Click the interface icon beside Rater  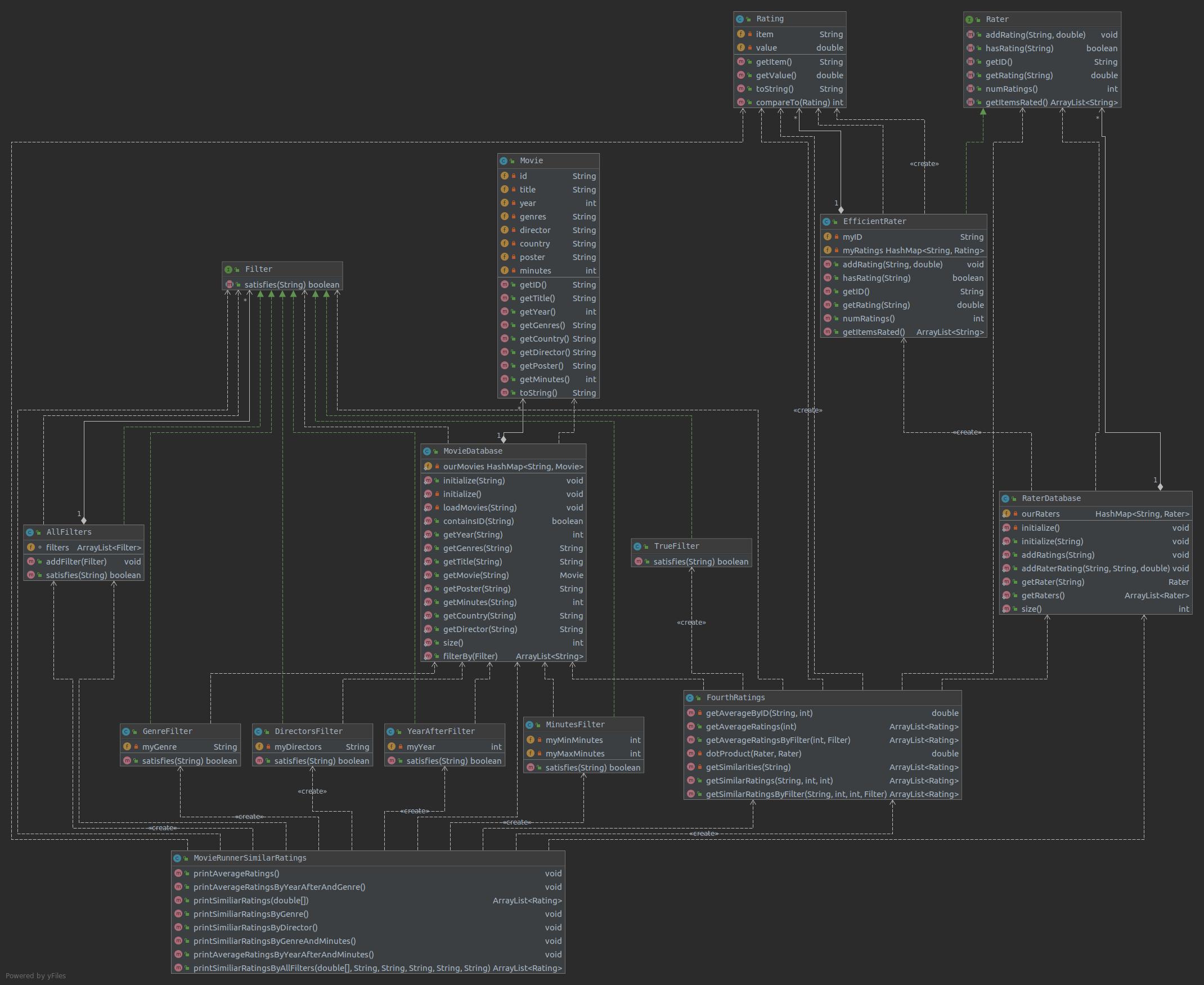coord(970,19)
